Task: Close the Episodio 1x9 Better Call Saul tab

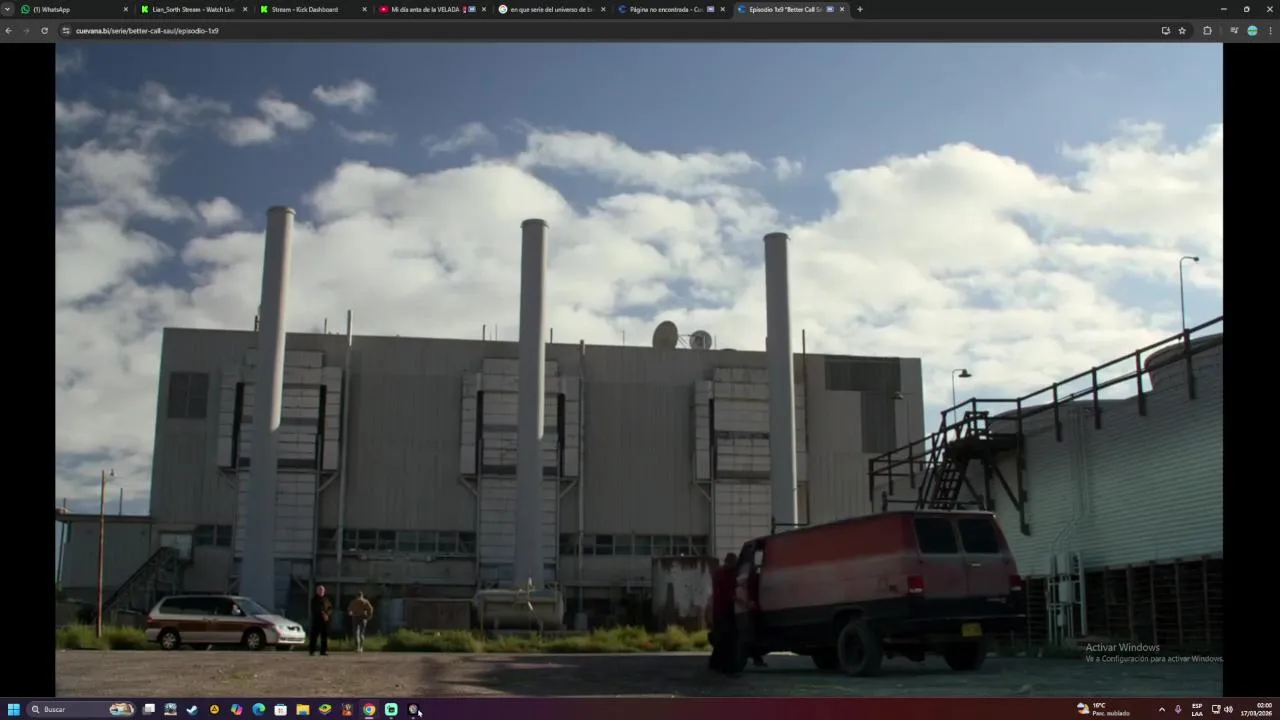Action: point(842,9)
